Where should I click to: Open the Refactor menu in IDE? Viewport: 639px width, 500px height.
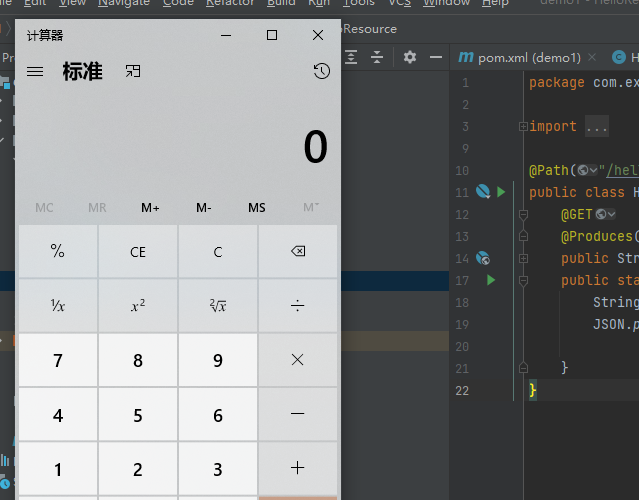[230, 3]
